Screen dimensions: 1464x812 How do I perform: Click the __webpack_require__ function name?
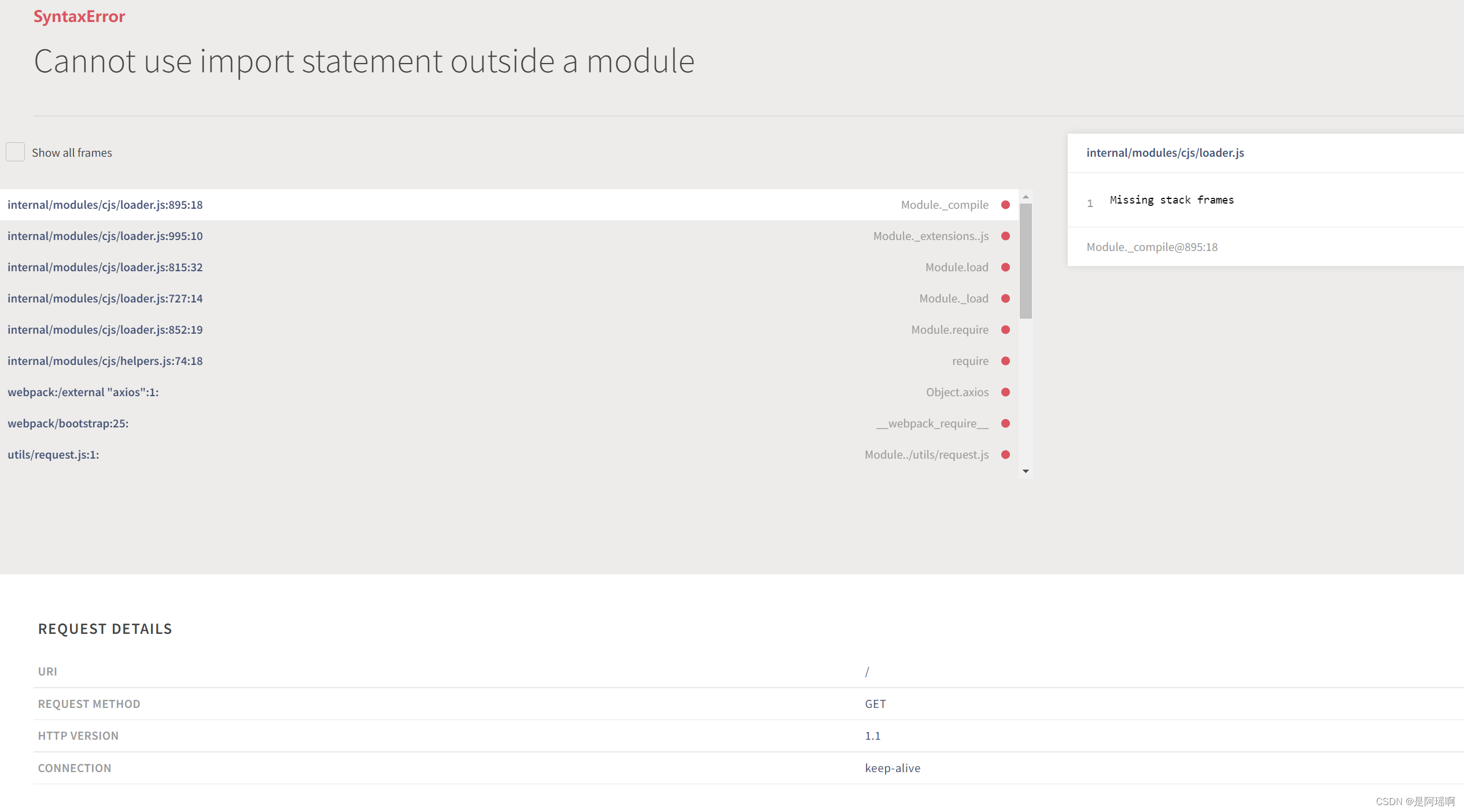pyautogui.click(x=932, y=423)
